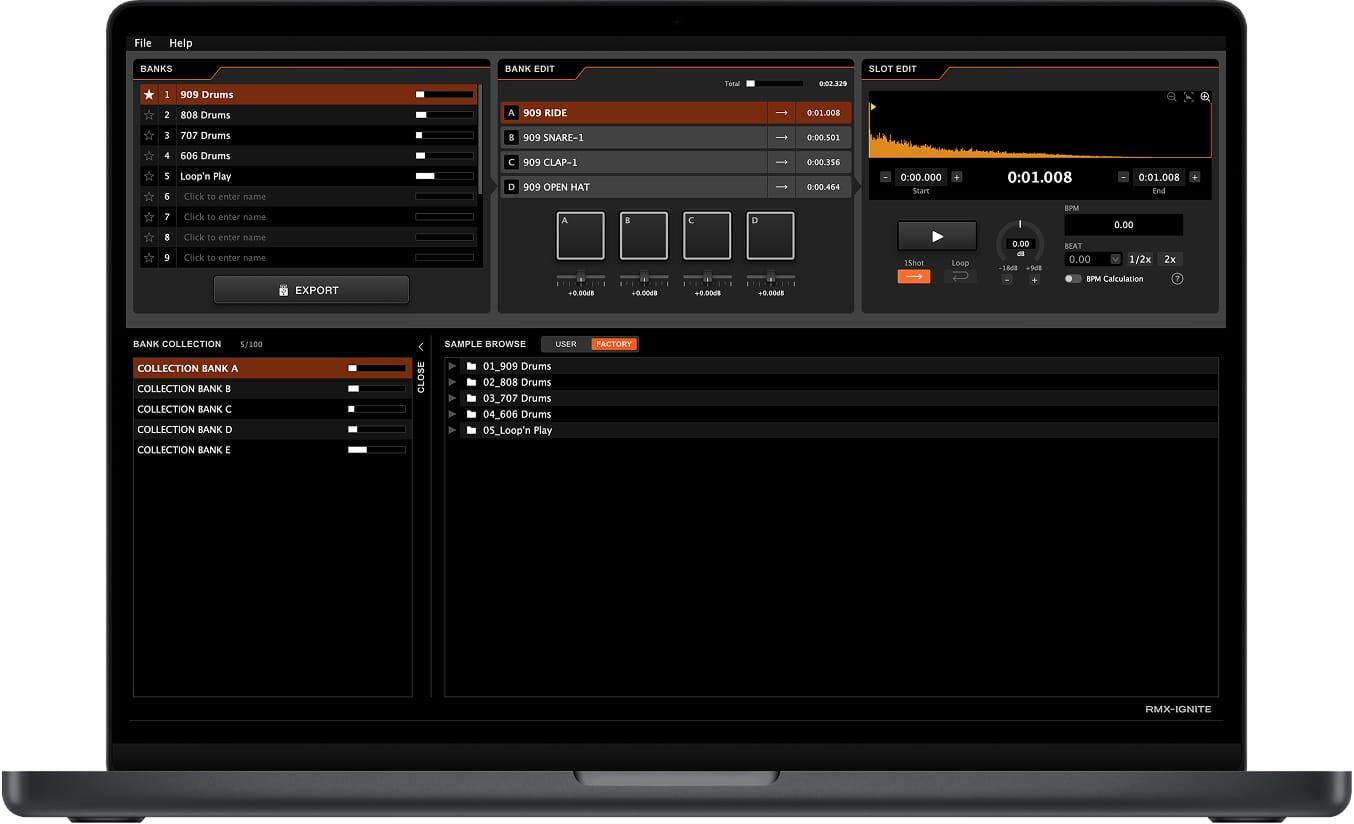
Task: Decrease the Start time with the minus button
Action: click(x=885, y=177)
